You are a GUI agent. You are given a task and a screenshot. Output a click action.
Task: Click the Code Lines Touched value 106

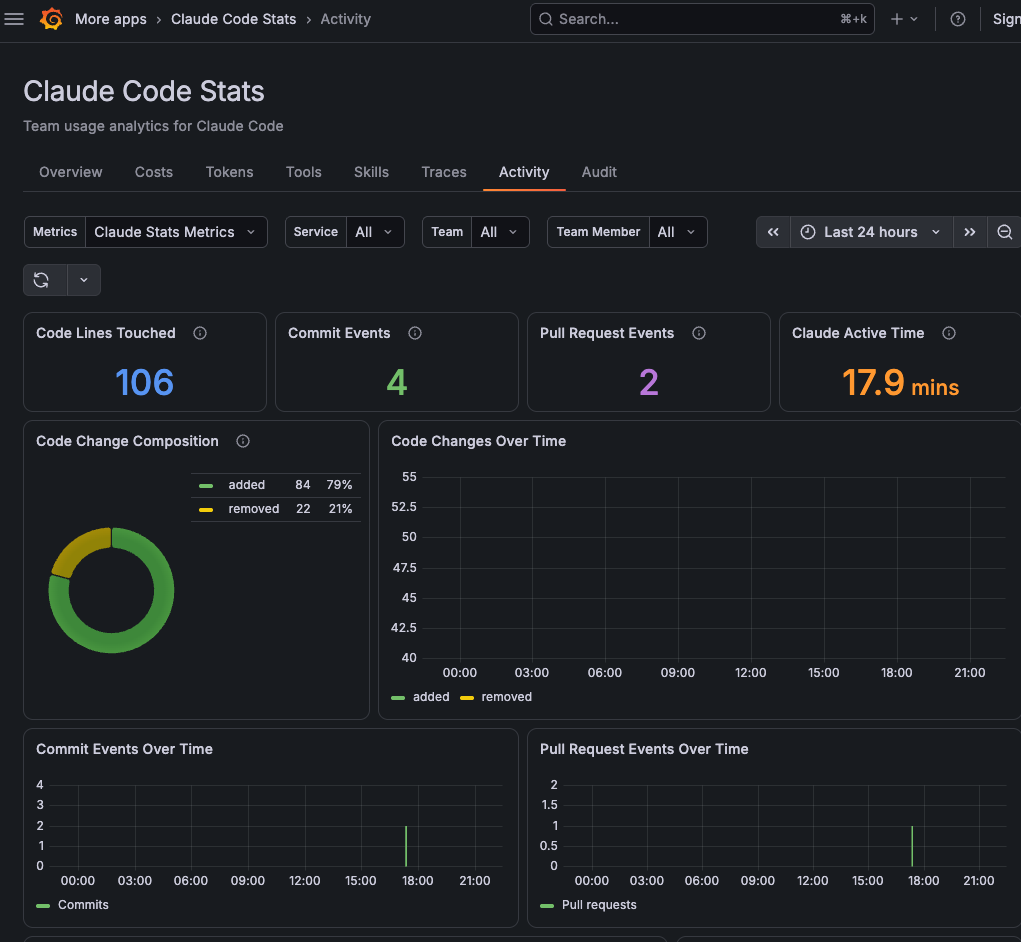(145, 382)
